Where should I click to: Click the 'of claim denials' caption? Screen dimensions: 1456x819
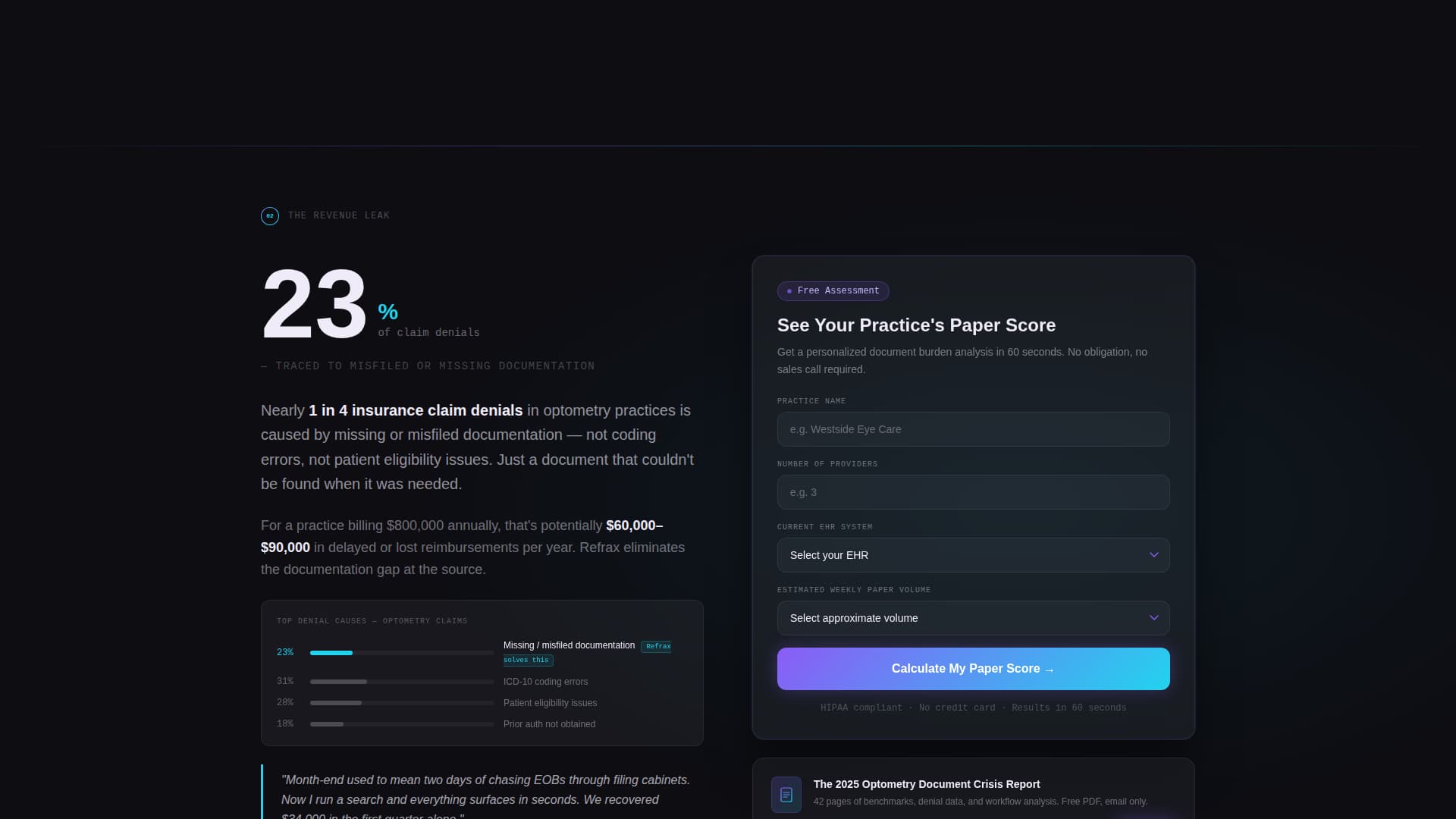(428, 333)
